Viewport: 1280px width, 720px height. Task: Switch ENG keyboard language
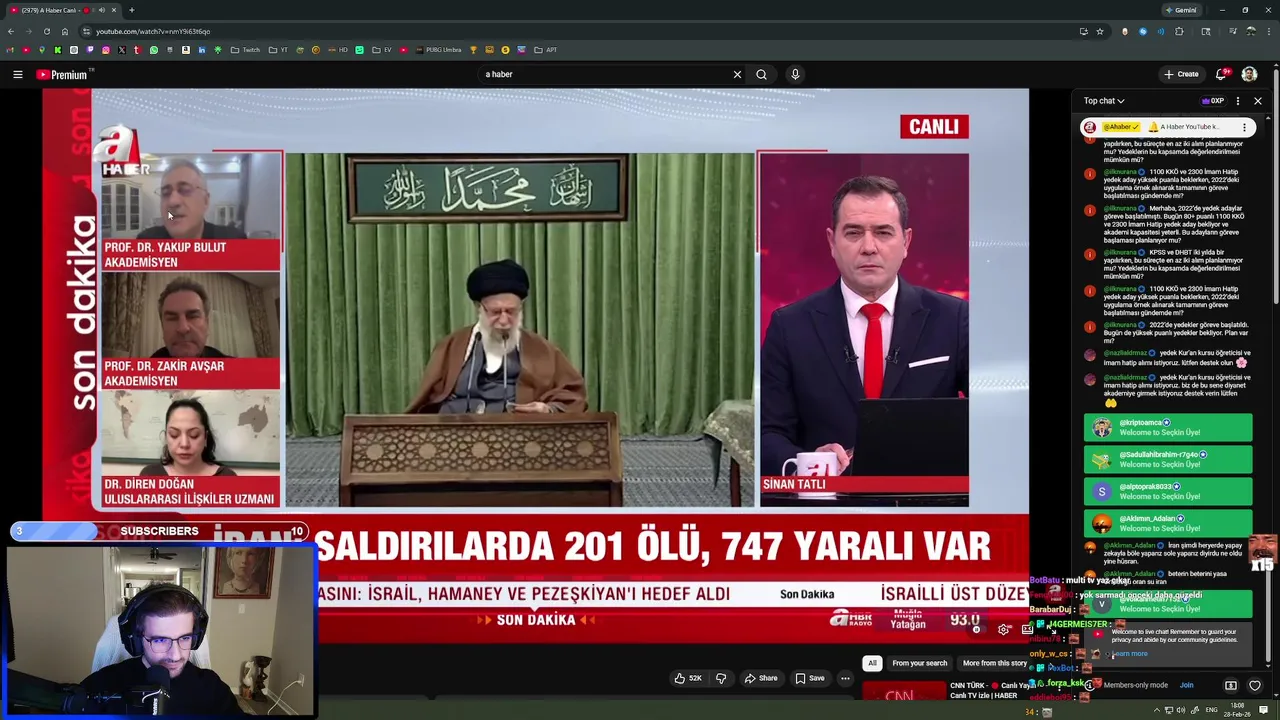click(x=1212, y=710)
